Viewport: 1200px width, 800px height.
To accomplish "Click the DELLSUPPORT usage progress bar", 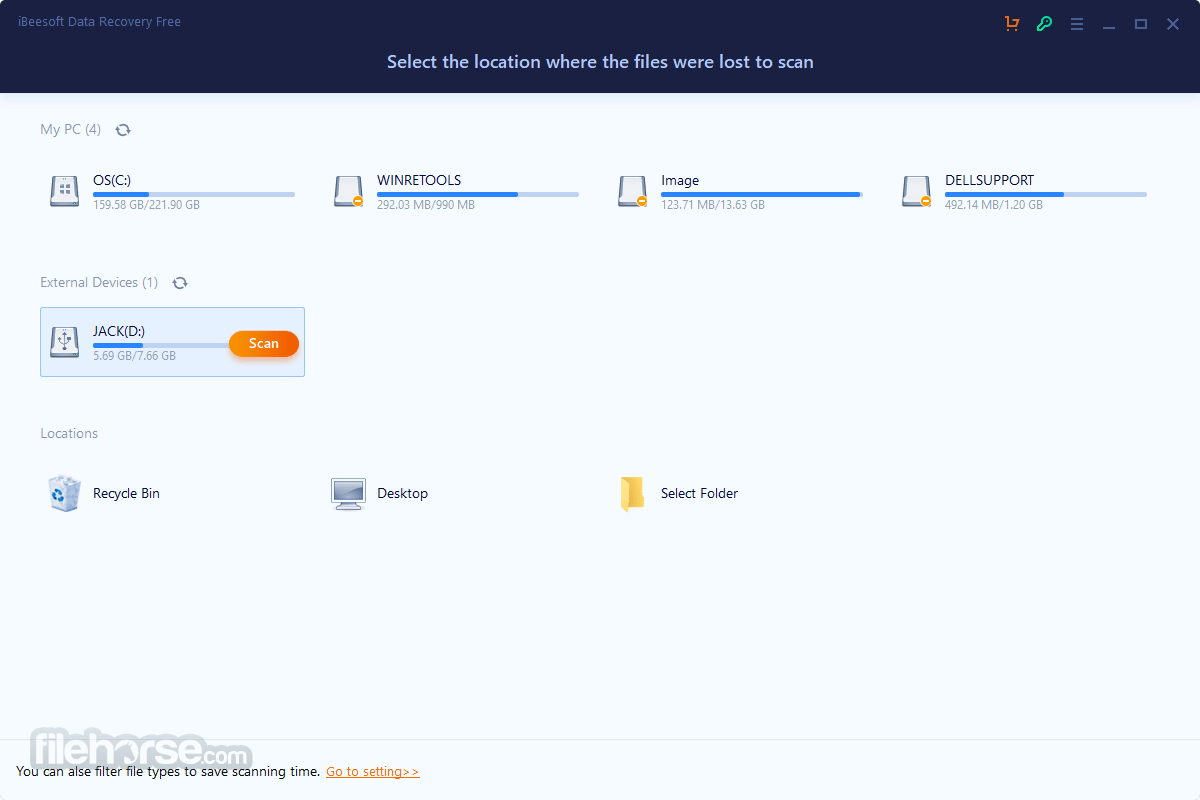I will [1046, 194].
